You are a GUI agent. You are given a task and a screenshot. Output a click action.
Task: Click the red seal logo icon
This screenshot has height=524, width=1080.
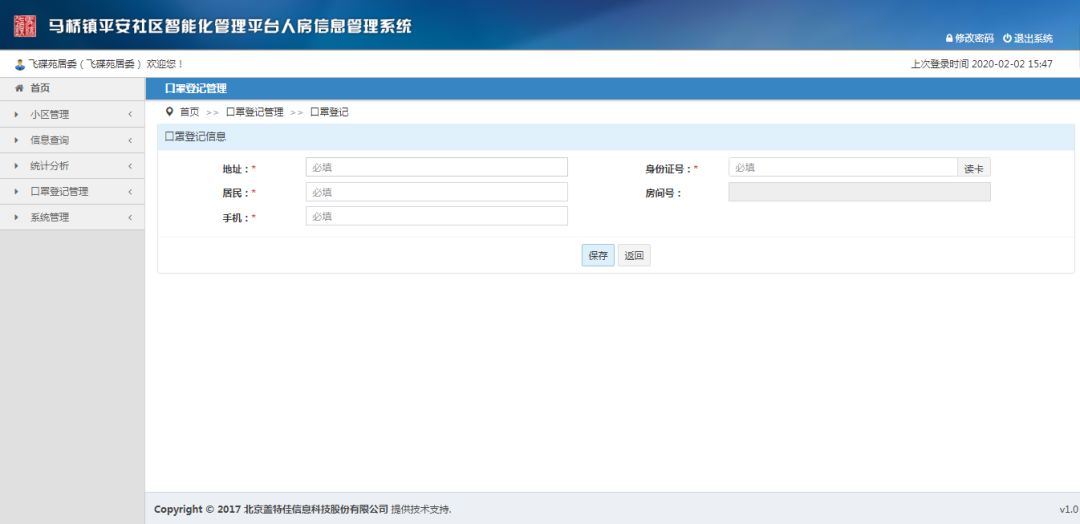click(x=25, y=26)
